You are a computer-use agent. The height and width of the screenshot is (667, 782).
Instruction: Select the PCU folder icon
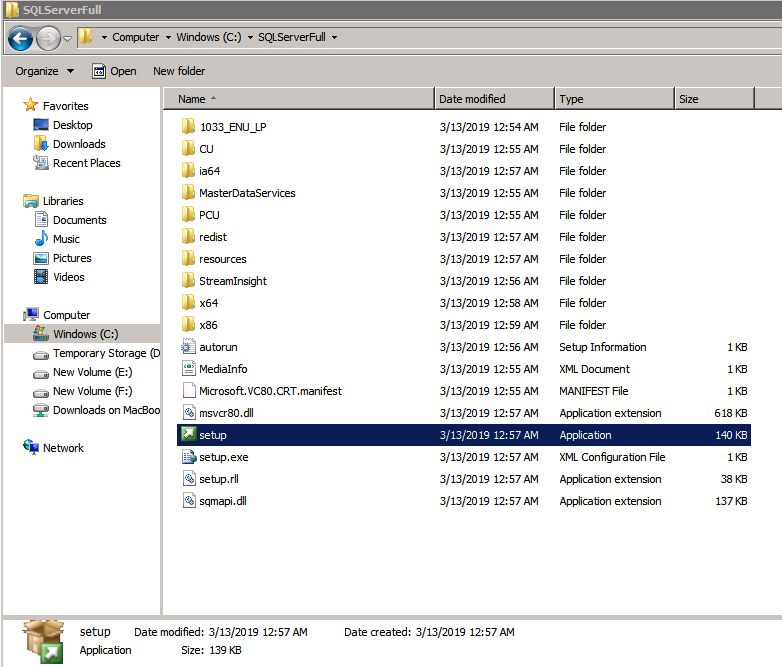188,215
